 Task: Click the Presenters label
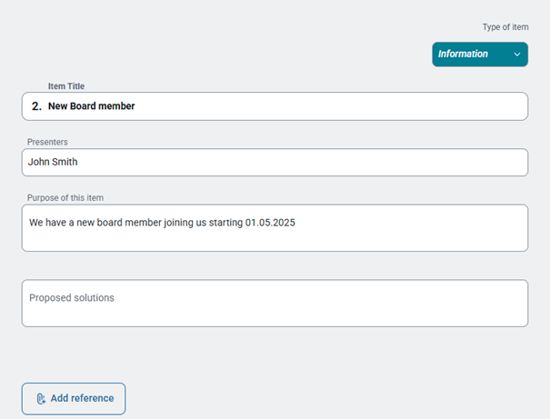click(47, 142)
